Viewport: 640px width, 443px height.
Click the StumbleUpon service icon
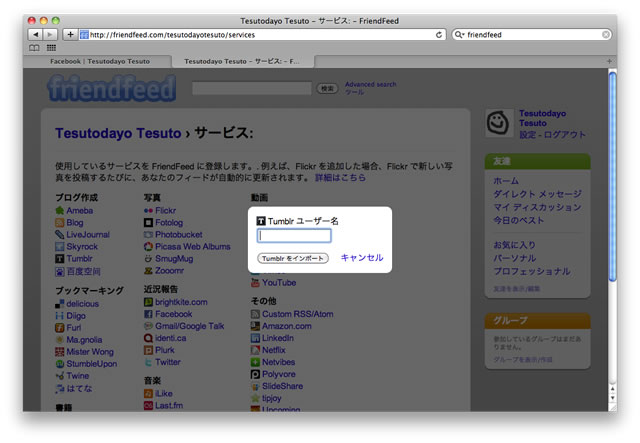(x=60, y=364)
